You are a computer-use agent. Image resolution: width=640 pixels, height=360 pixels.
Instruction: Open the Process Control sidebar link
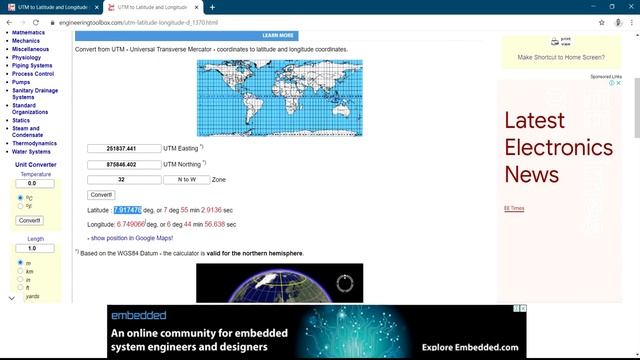pyautogui.click(x=33, y=74)
